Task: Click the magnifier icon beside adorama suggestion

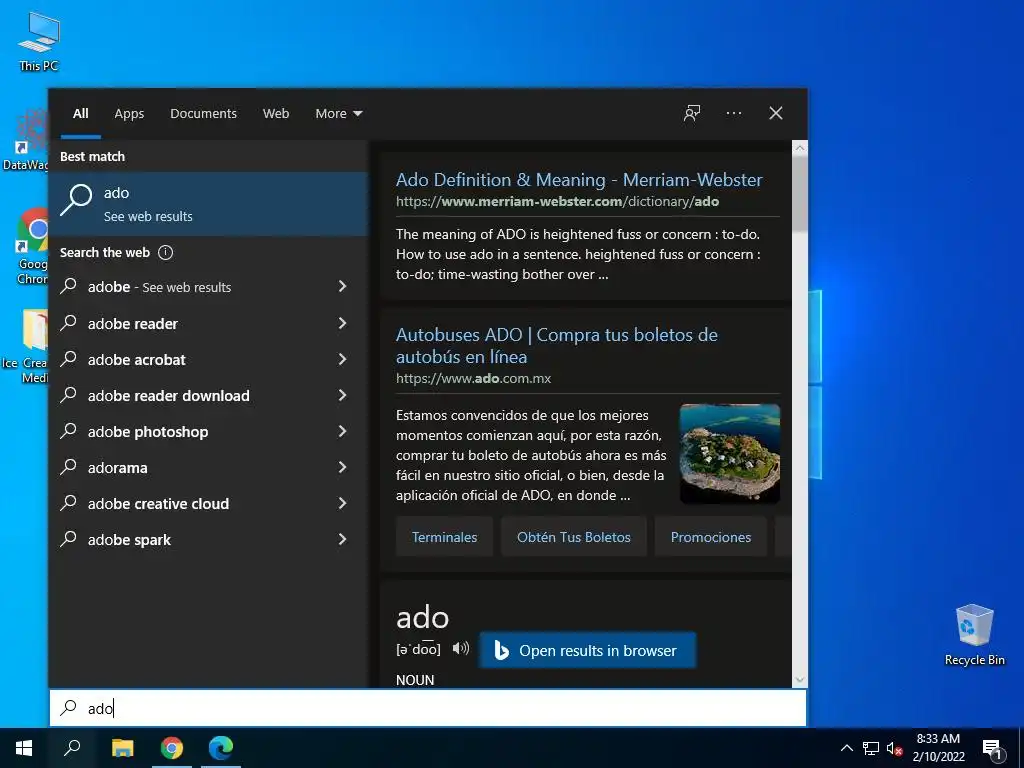Action: coord(69,467)
